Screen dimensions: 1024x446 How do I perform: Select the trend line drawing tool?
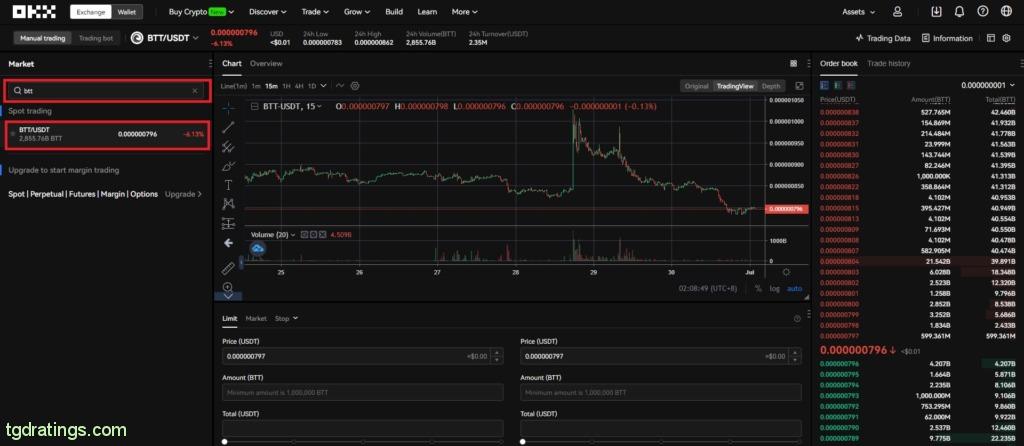[228, 127]
